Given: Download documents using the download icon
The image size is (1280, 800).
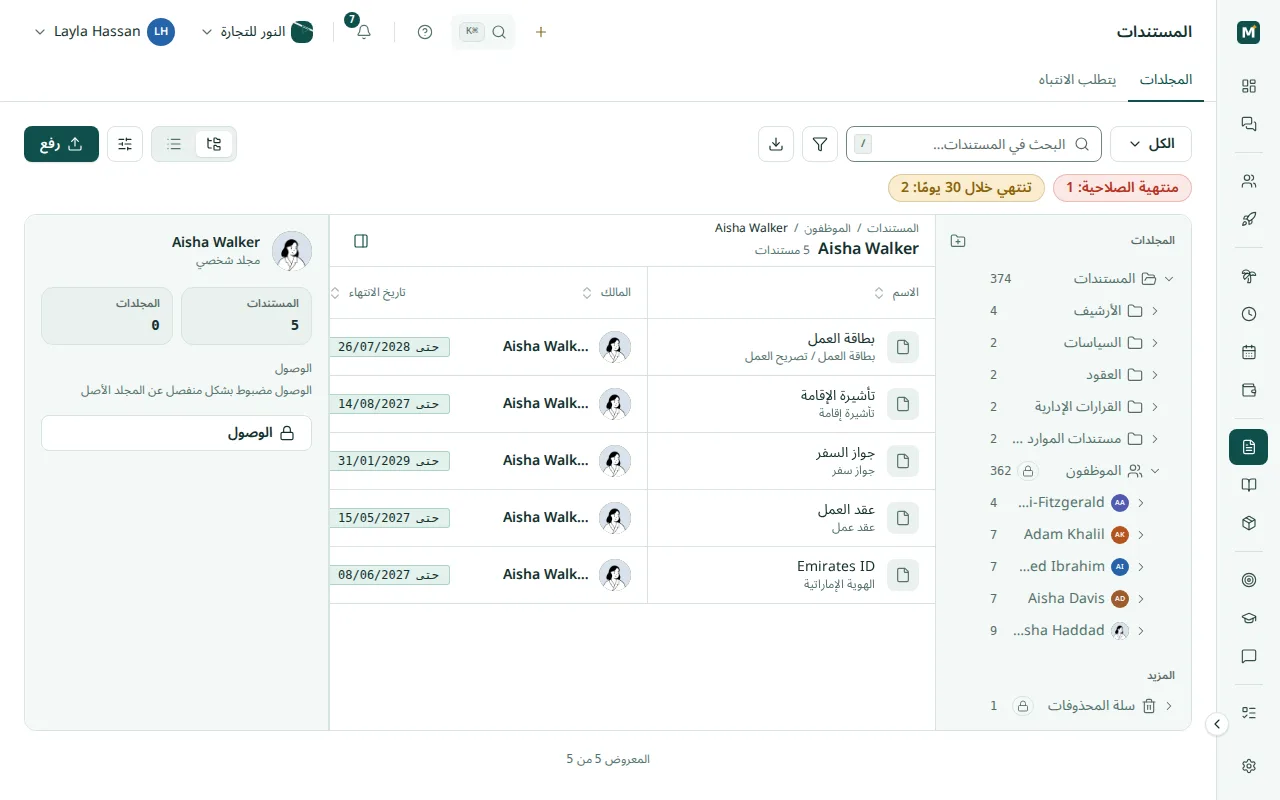Looking at the screenshot, I should pyautogui.click(x=776, y=144).
